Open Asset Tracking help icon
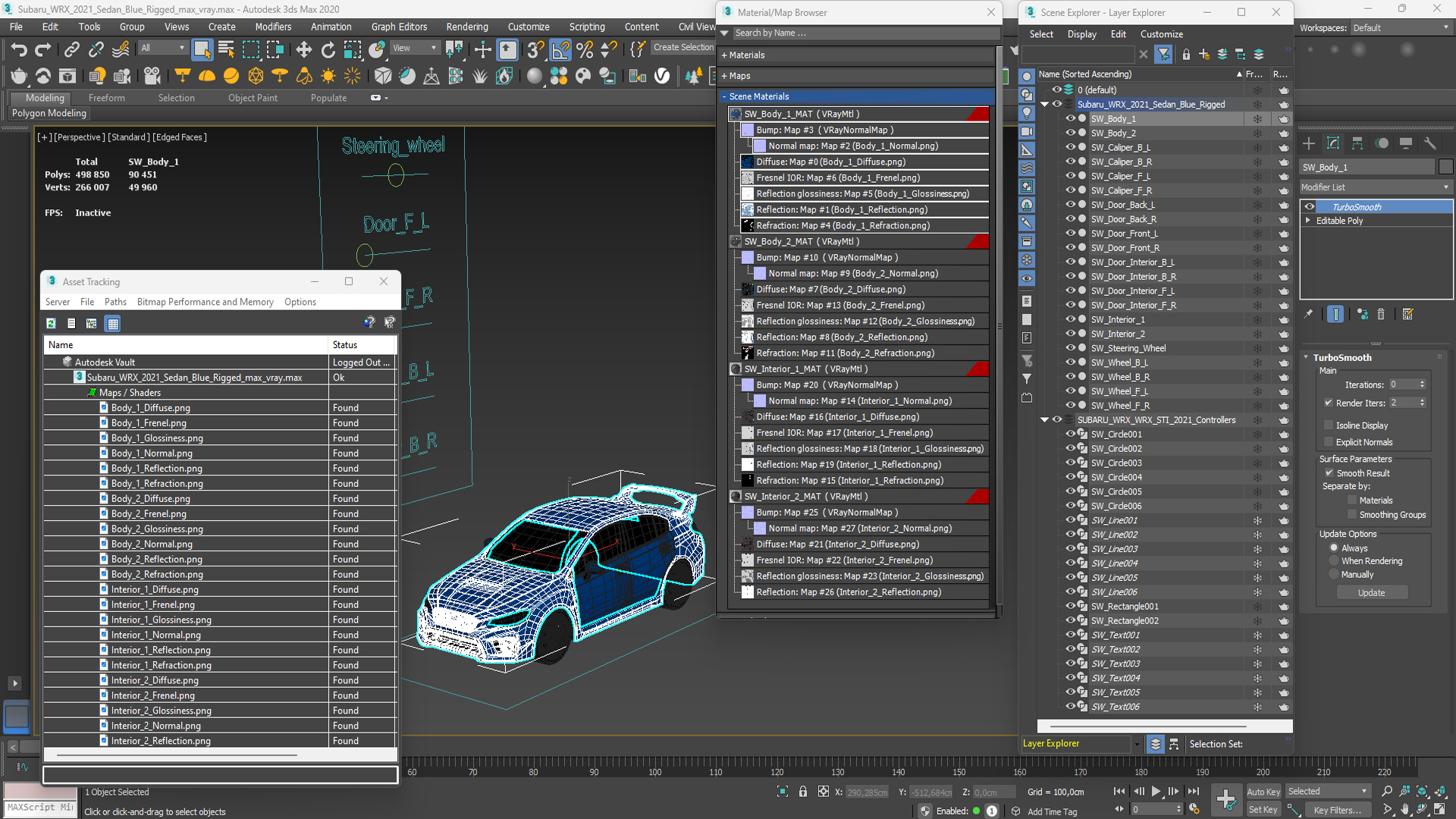This screenshot has height=819, width=1456. coord(369,322)
